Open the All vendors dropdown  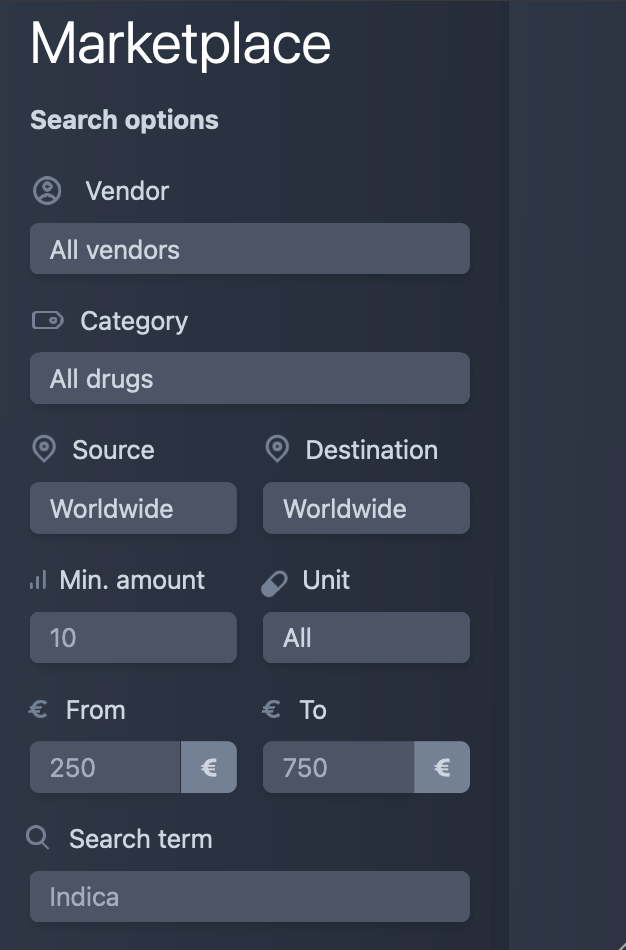coord(250,249)
